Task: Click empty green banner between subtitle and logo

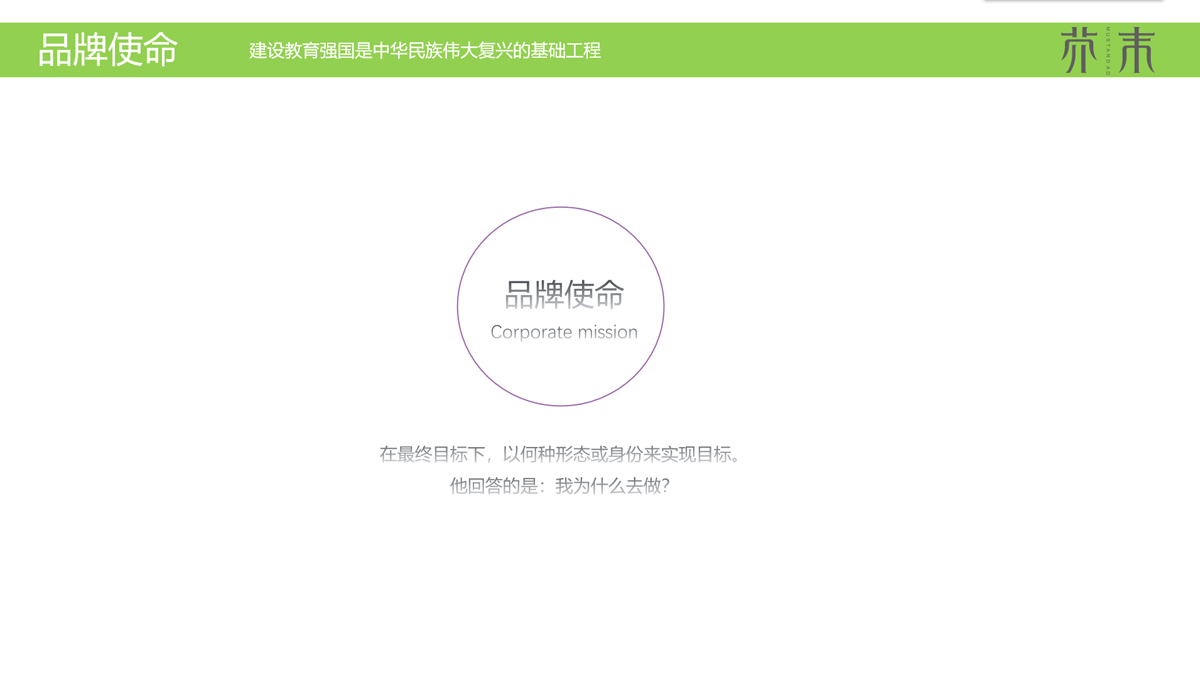Action: (830, 50)
